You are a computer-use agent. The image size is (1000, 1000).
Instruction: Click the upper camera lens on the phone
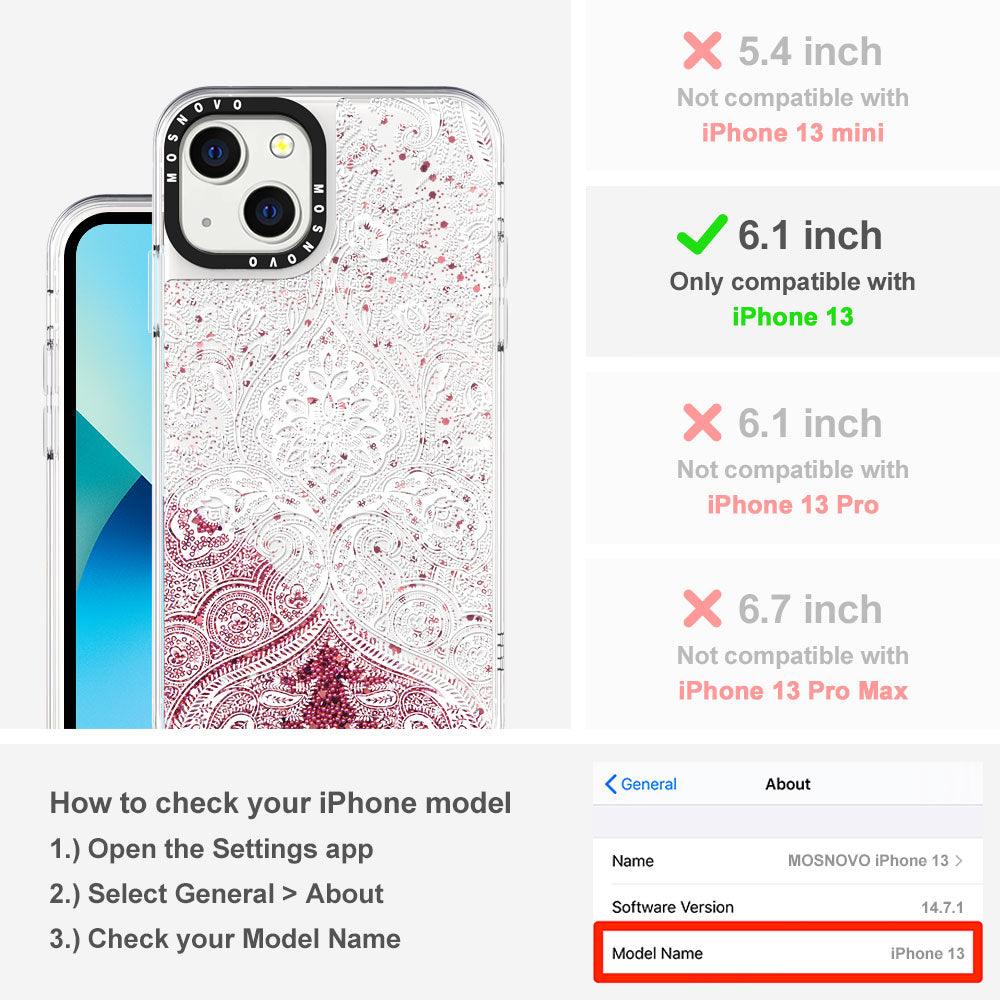pos(215,152)
